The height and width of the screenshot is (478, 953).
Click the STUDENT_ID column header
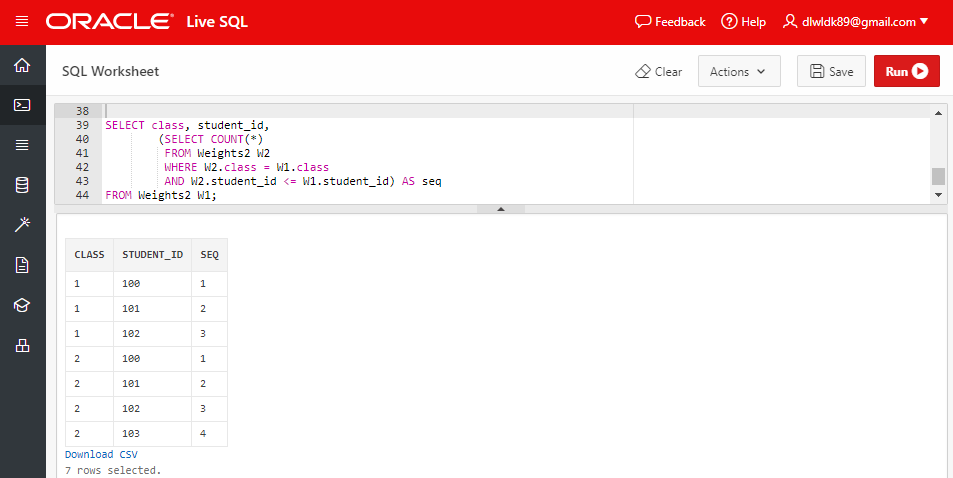click(x=153, y=255)
